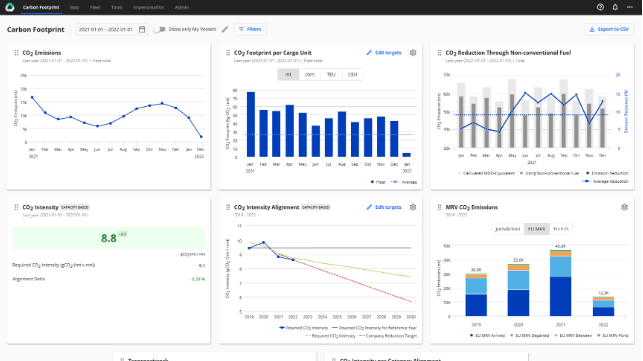Select the EU ETS option
The height and width of the screenshot is (361, 643).
coord(561,229)
